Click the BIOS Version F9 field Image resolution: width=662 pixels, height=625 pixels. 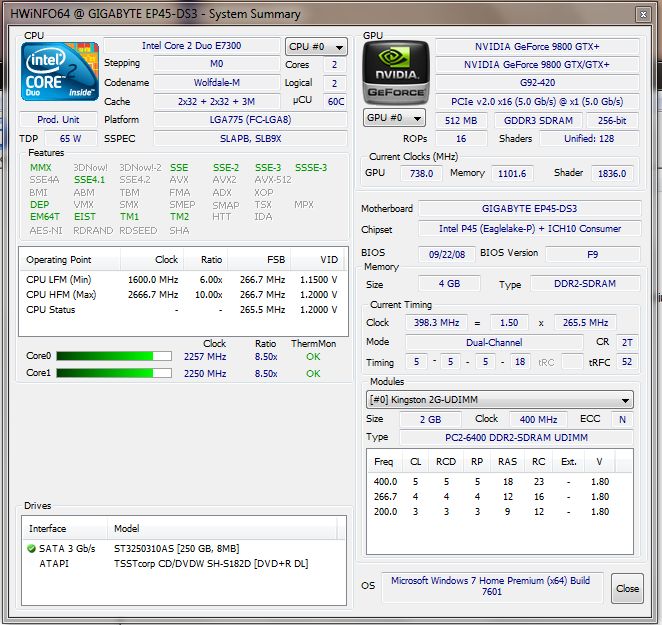(x=593, y=254)
